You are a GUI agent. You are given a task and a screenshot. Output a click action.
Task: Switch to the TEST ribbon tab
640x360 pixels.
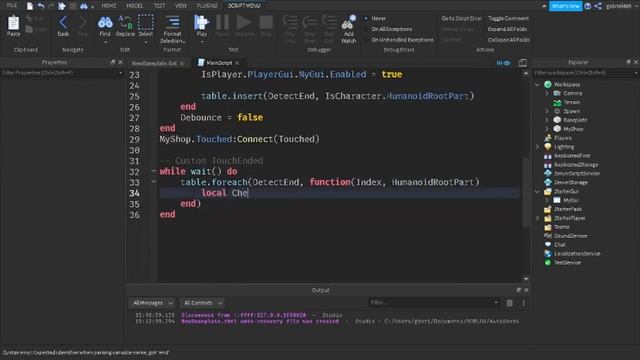(159, 6)
